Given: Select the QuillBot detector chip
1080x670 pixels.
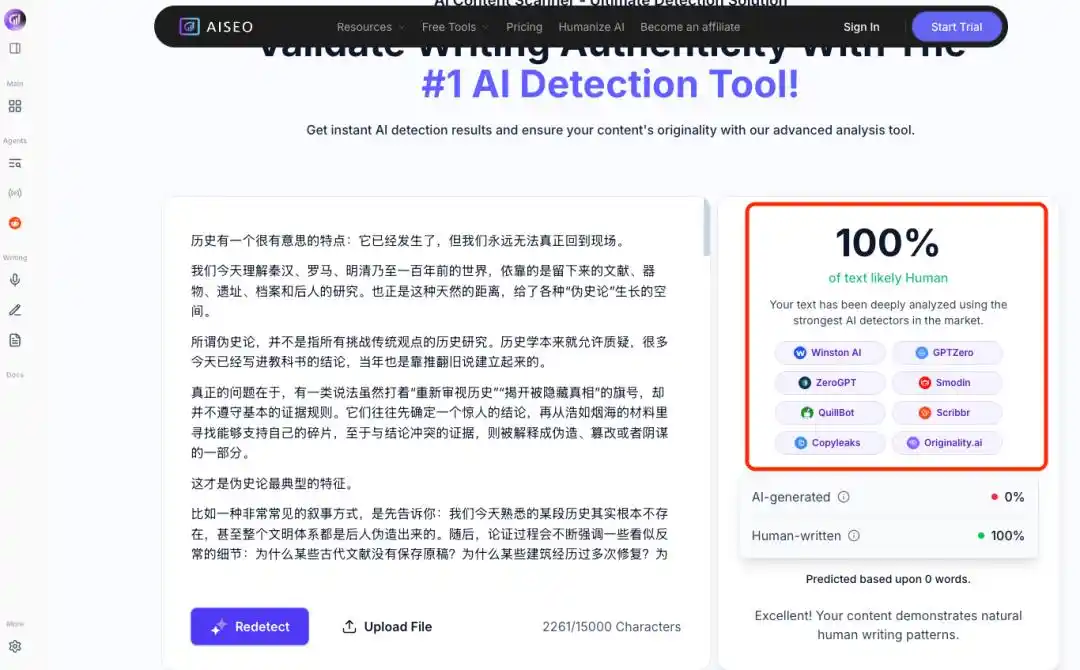Looking at the screenshot, I should pyautogui.click(x=830, y=412).
